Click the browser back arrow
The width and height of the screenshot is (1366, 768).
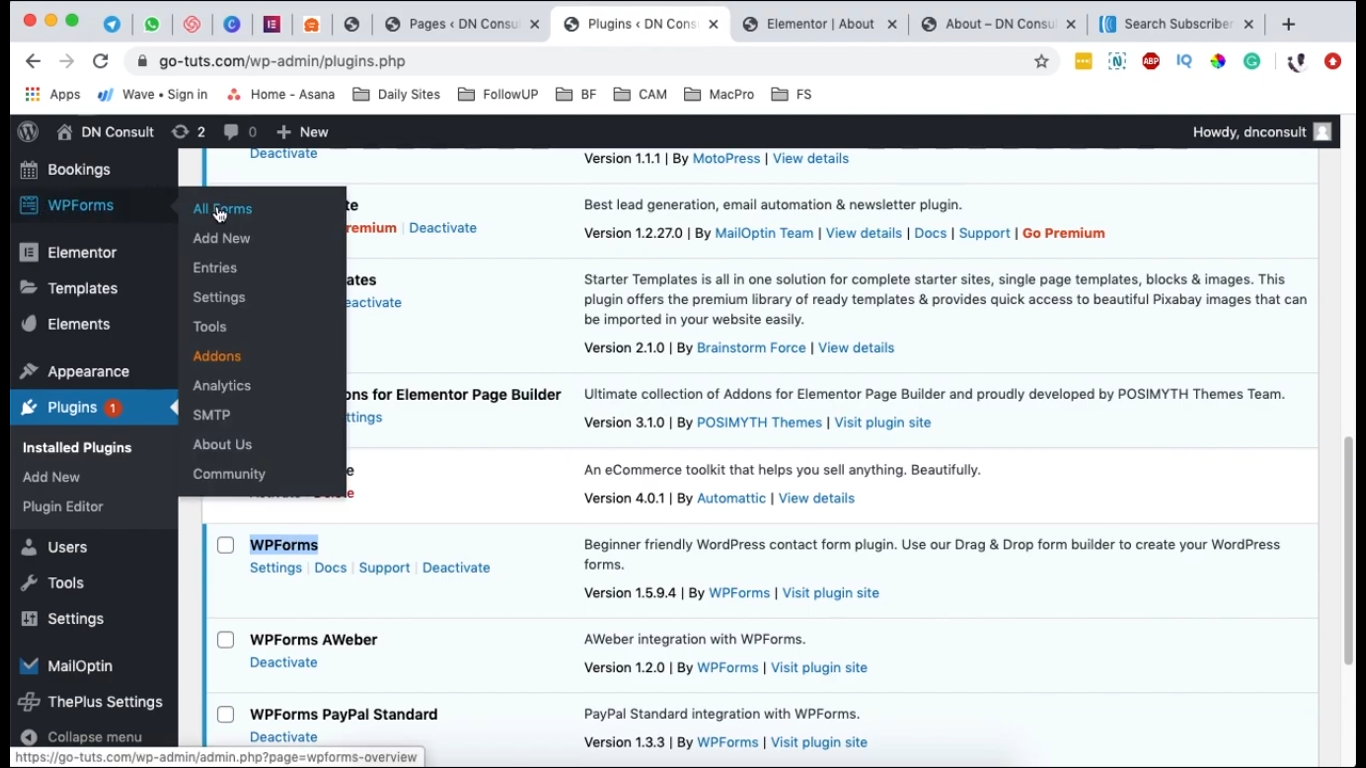33,61
